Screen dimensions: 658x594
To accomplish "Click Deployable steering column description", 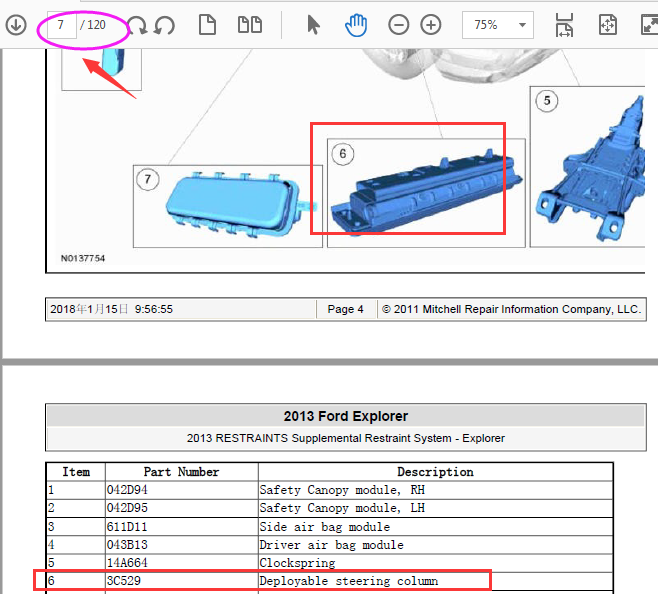I will coord(349,581).
